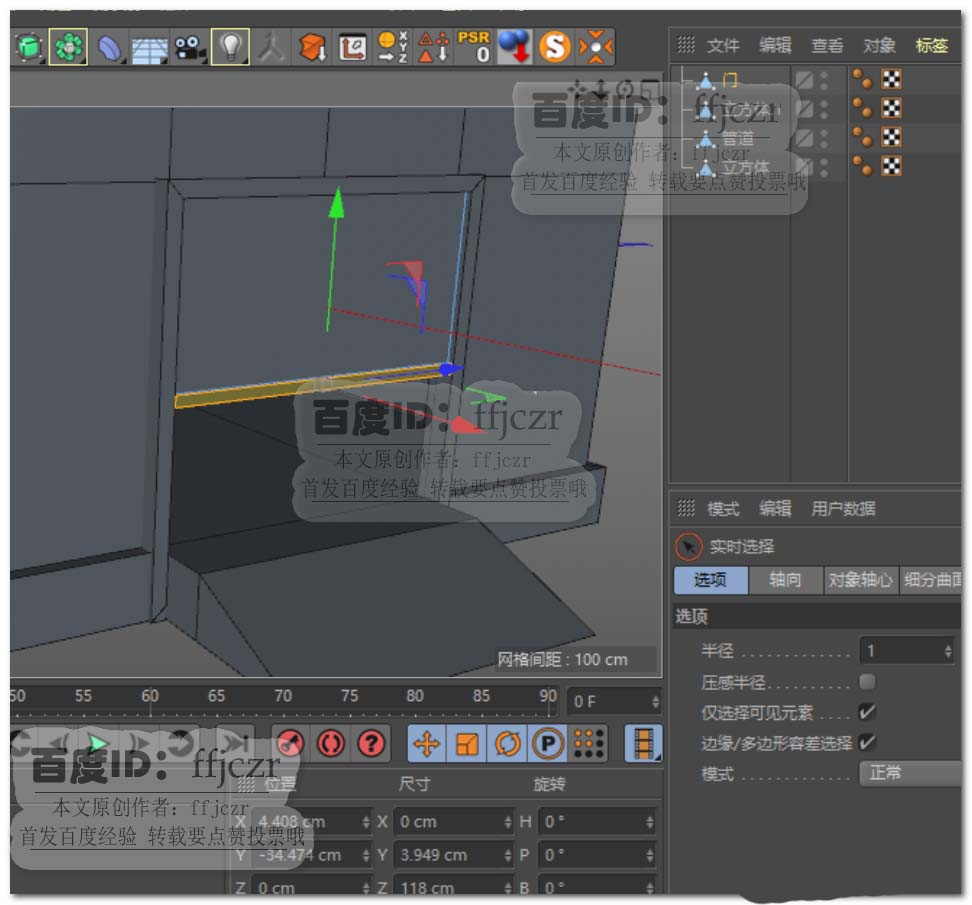Click the red question mark keyframe icon
The image size is (972, 905).
pos(371,743)
